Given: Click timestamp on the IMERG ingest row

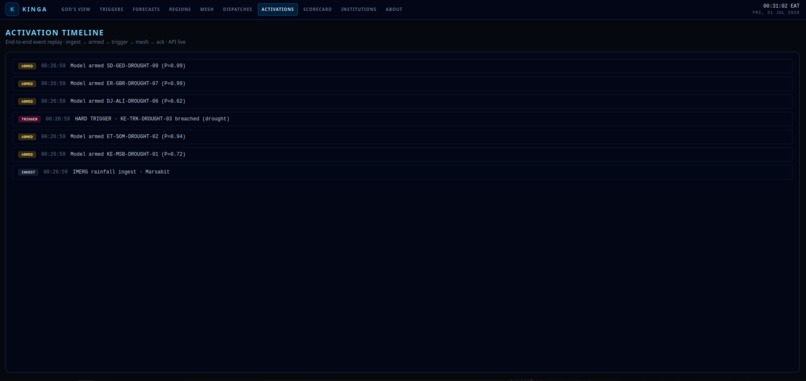Looking at the screenshot, I should [x=56, y=172].
